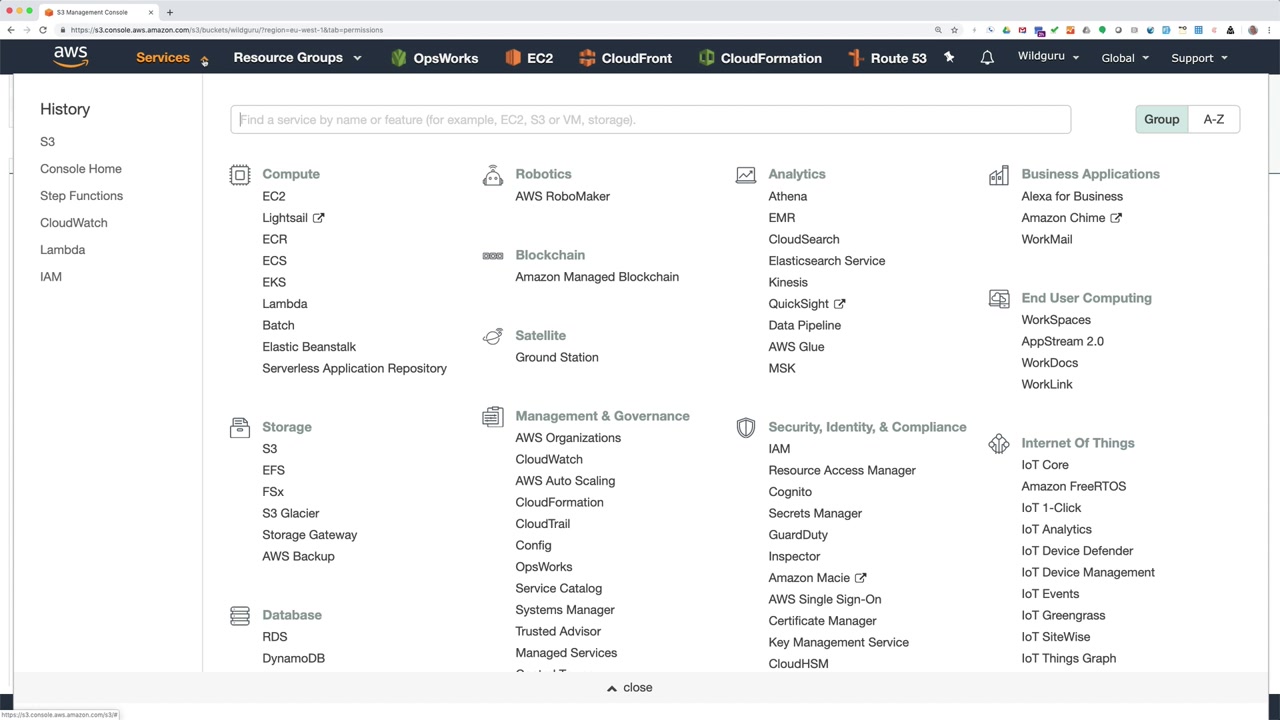Select CloudWatch from History

coord(73,223)
